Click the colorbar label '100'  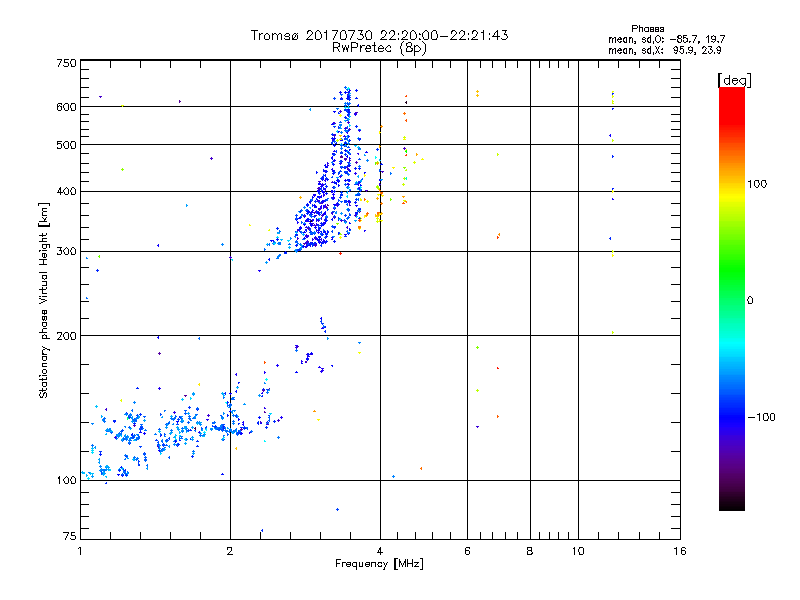point(757,184)
